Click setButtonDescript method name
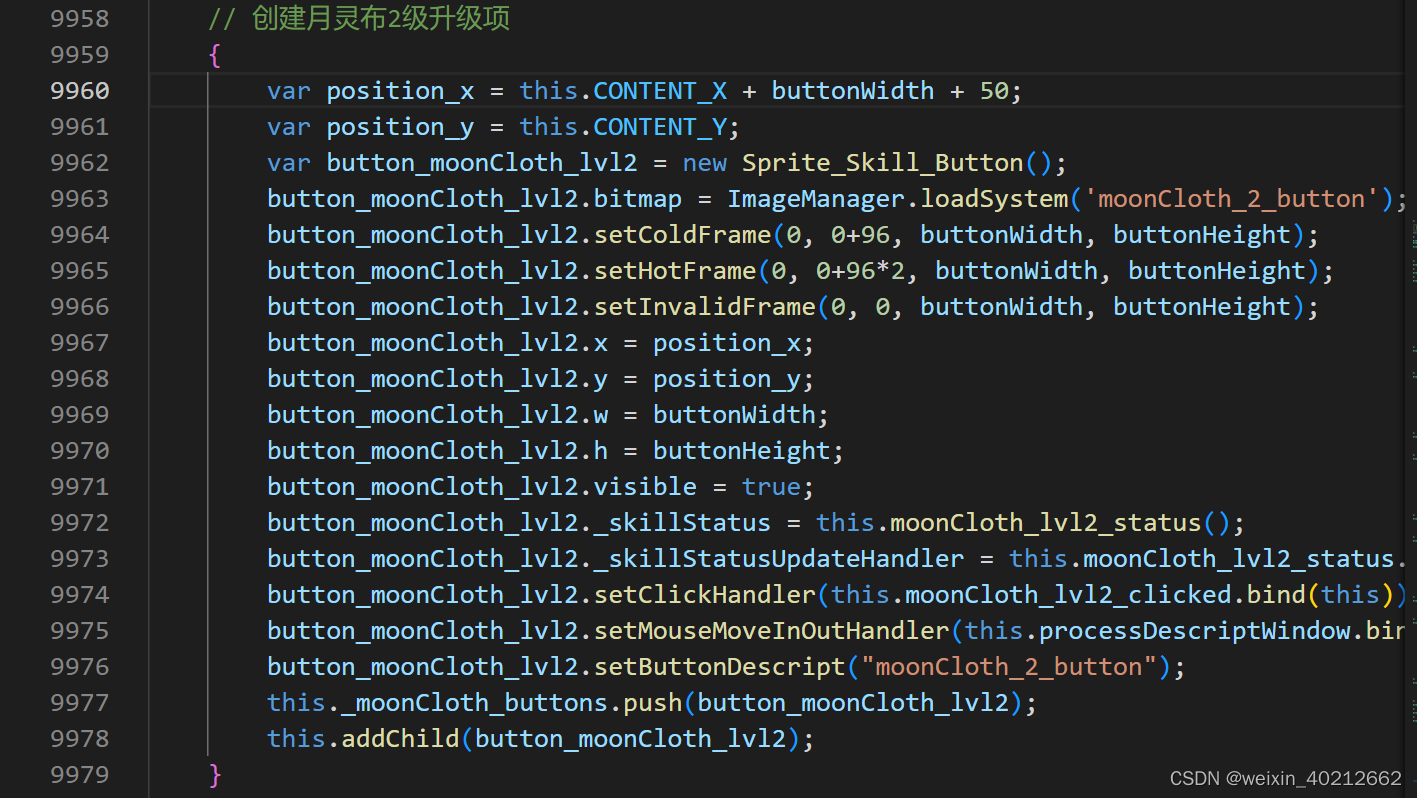The image size is (1417, 798). point(720,667)
